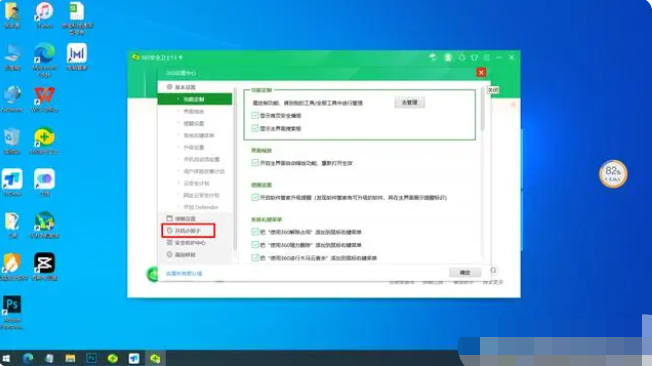Click the umbrella icon in 360 title bar
This screenshot has height=366, width=652.
433,57
